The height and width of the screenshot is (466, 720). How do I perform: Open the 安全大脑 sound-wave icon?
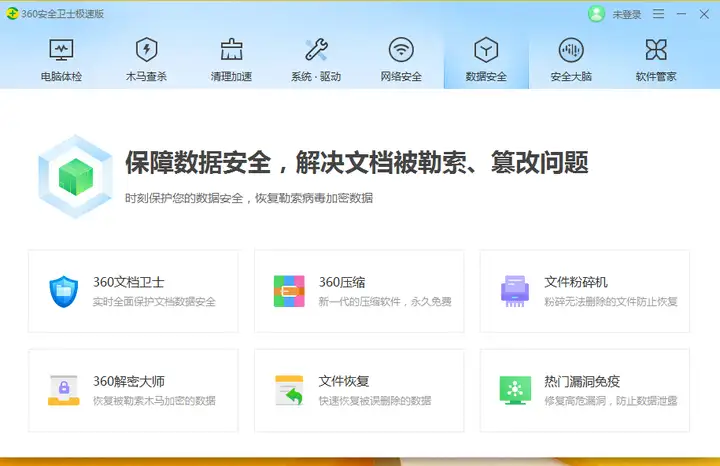tap(571, 50)
